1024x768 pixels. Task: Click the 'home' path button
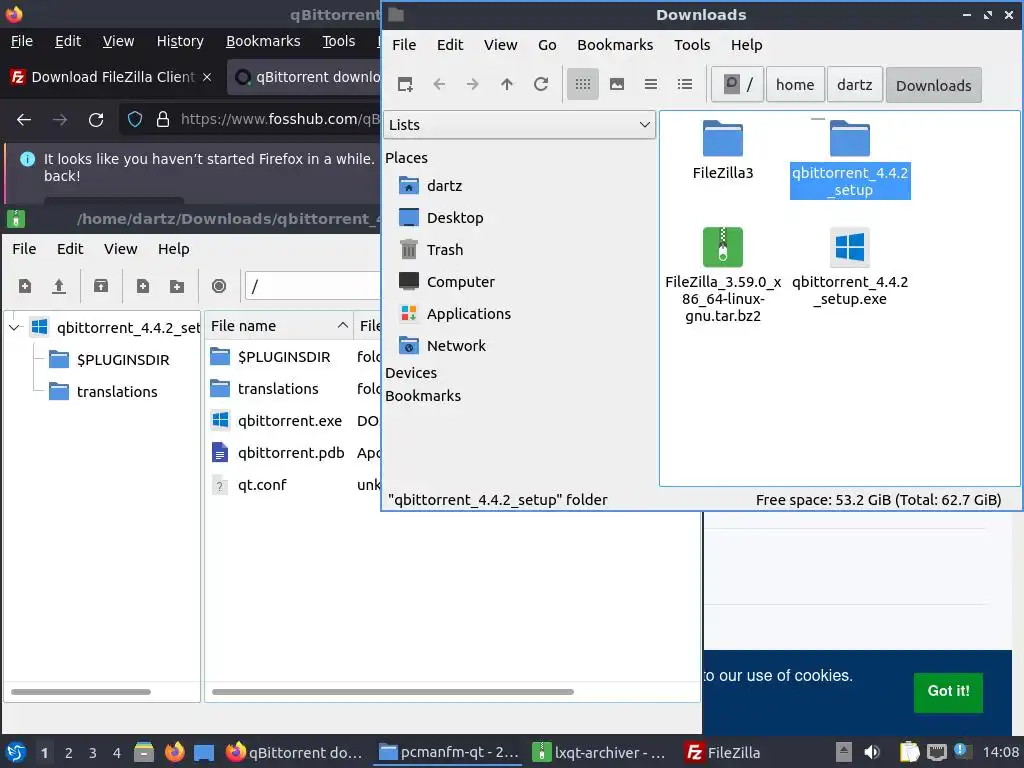tap(795, 85)
